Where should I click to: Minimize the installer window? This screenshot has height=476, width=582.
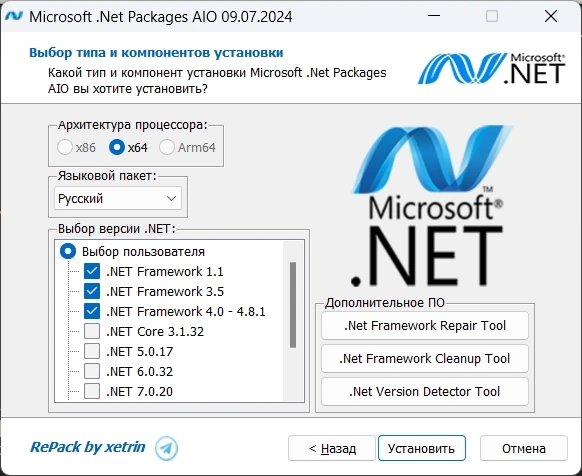click(x=434, y=16)
